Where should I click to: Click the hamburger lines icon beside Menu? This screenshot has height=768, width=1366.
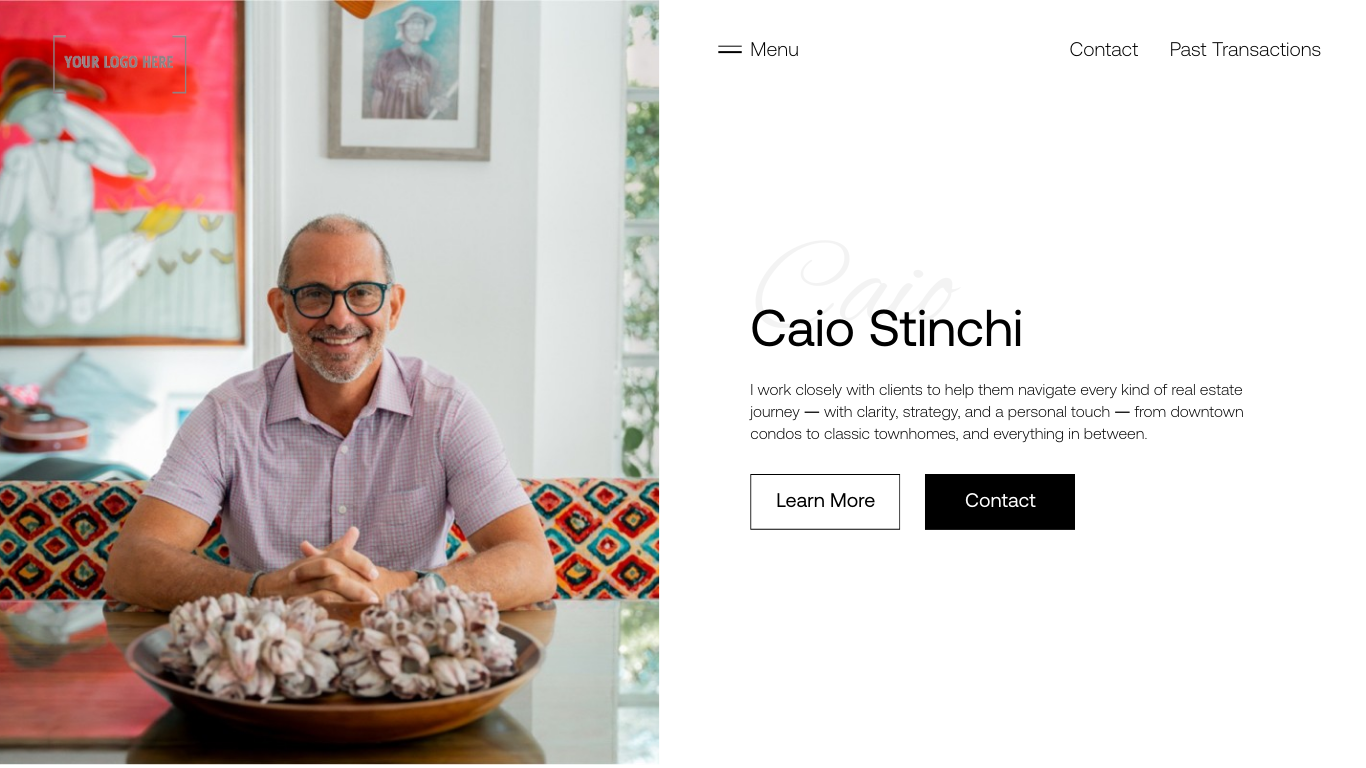tap(730, 50)
